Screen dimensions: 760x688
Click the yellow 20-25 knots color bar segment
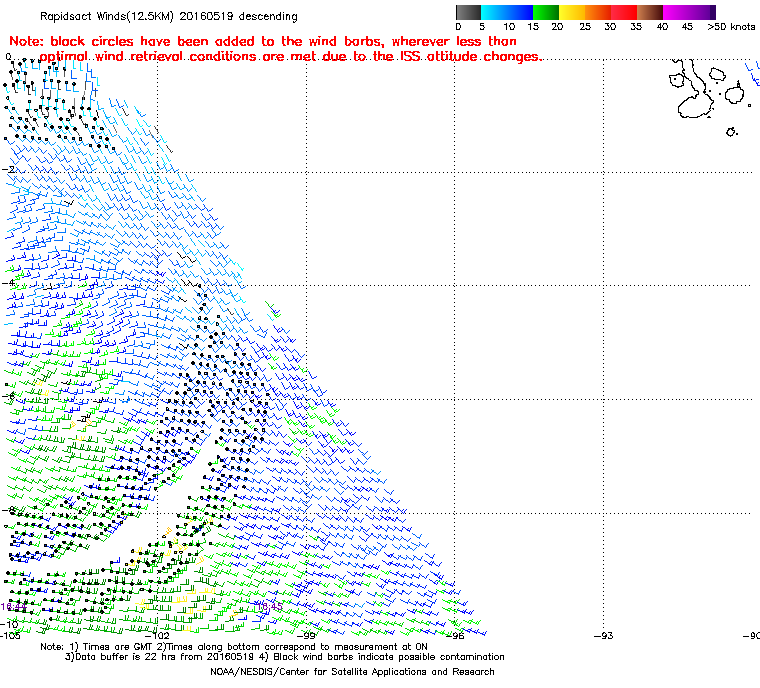pos(572,12)
